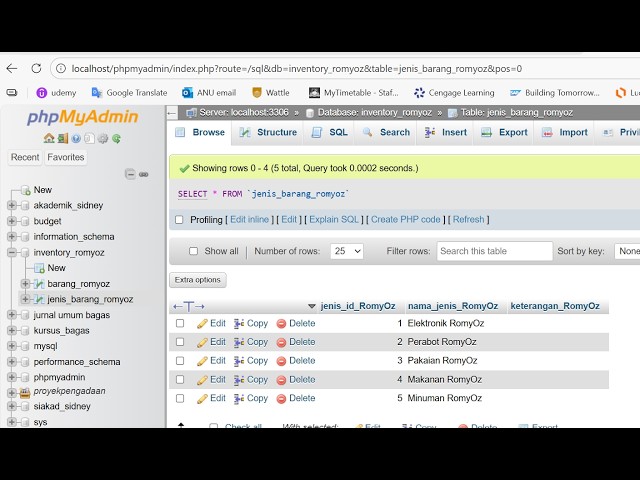
Task: Click pencil icon for Makanan RomyOz row
Action: pos(202,380)
